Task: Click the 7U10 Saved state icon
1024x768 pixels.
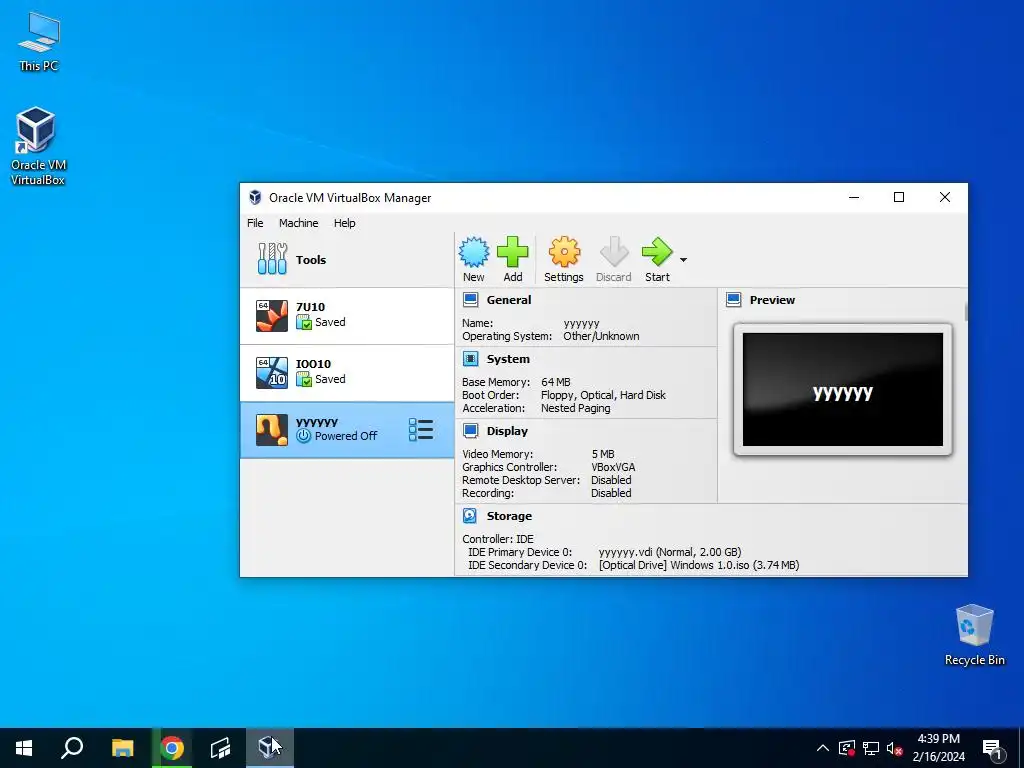Action: pos(304,322)
